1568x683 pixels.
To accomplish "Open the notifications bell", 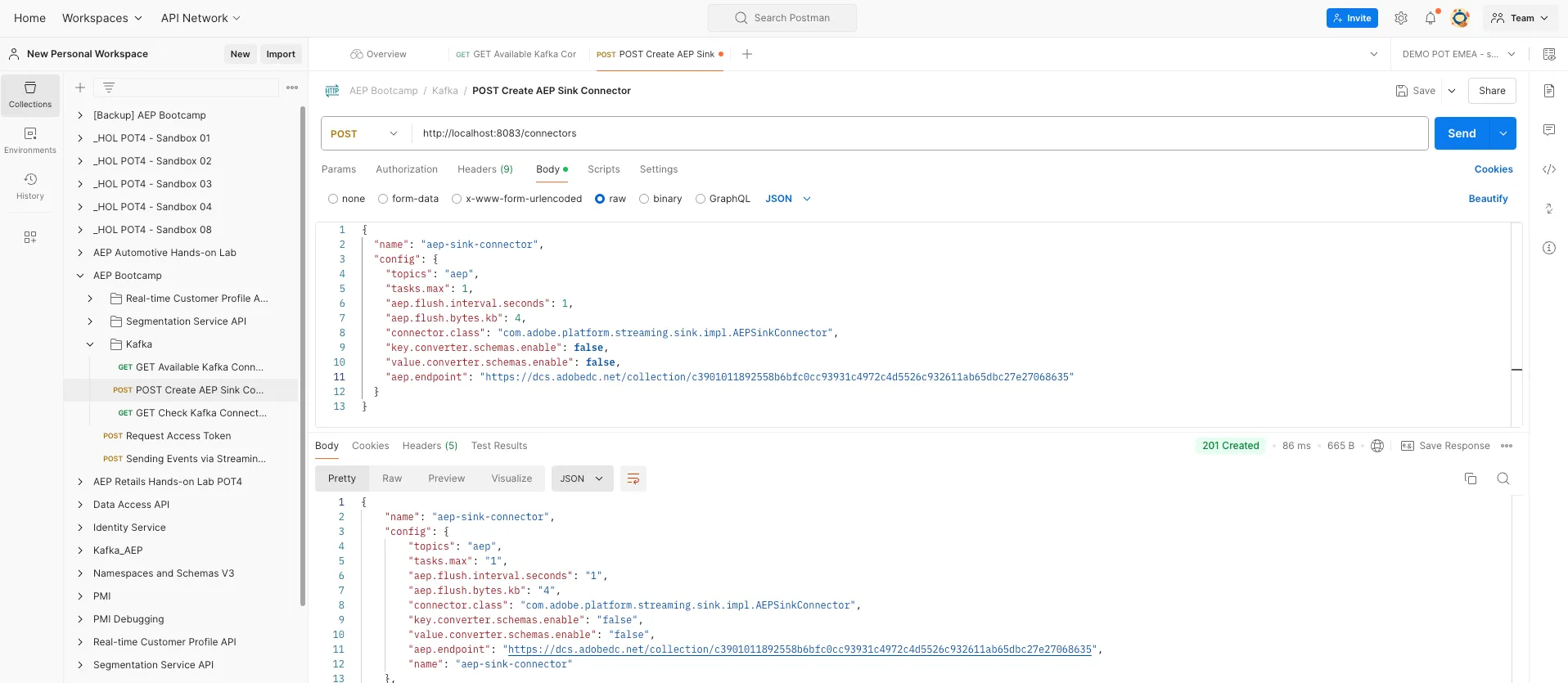I will coord(1431,18).
